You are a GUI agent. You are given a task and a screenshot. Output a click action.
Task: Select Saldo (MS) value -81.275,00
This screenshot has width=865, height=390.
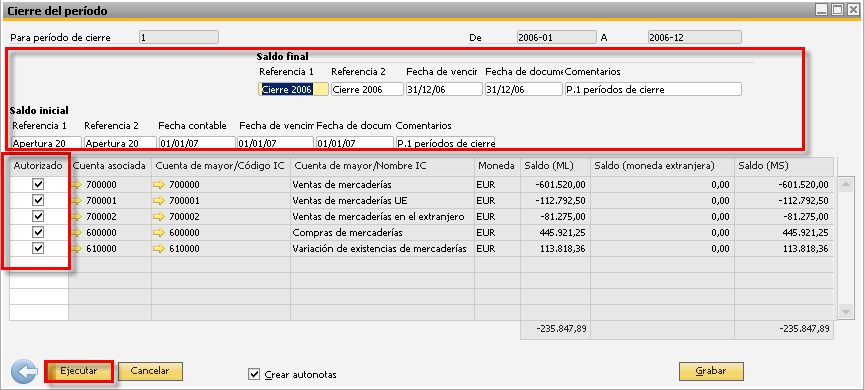pyautogui.click(x=784, y=217)
